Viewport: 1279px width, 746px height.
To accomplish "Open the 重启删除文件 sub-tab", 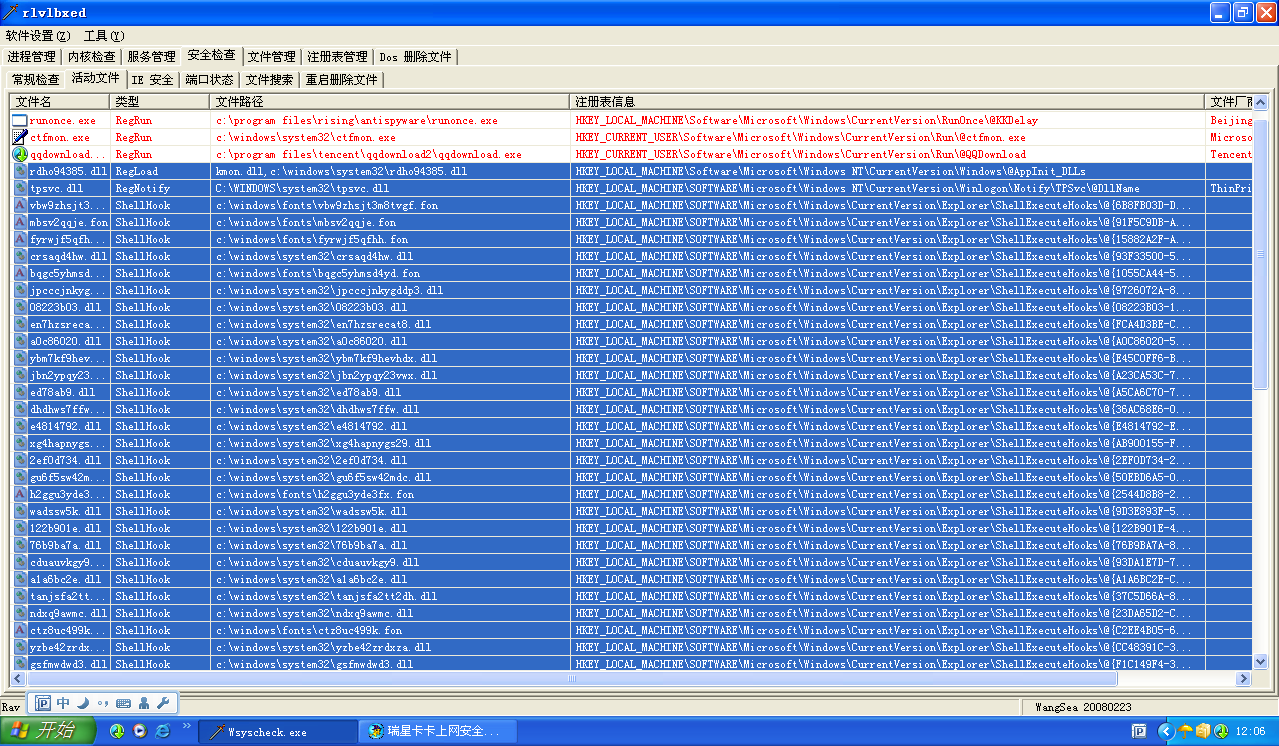I will (x=341, y=79).
